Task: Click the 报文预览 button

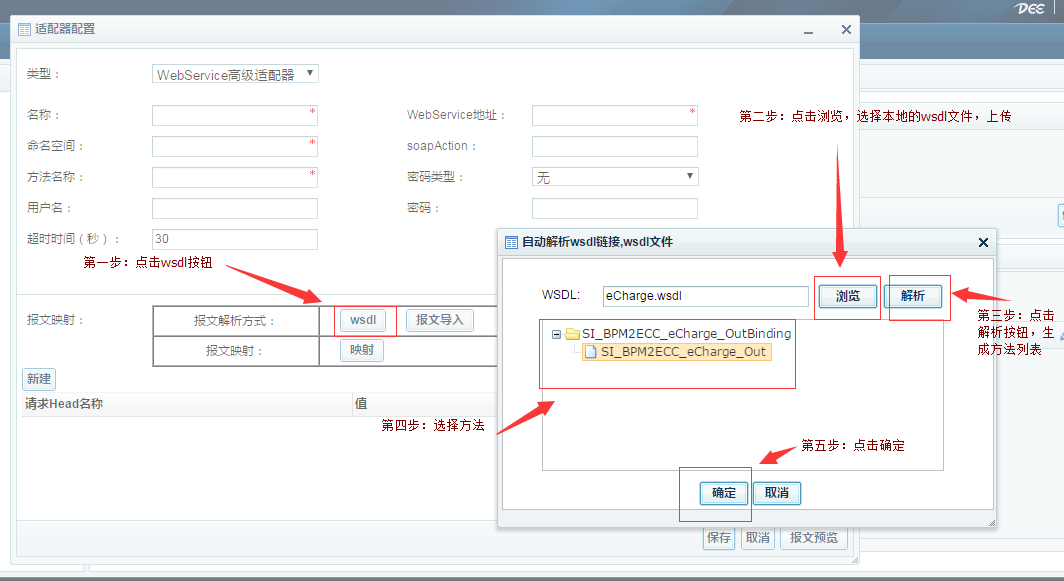Action: pyautogui.click(x=814, y=538)
